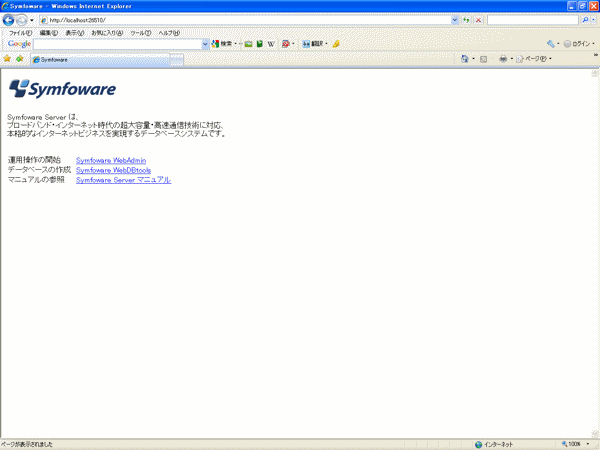Image resolution: width=600 pixels, height=450 pixels.
Task: Click the Favorites Center star icon
Action: [8, 59]
